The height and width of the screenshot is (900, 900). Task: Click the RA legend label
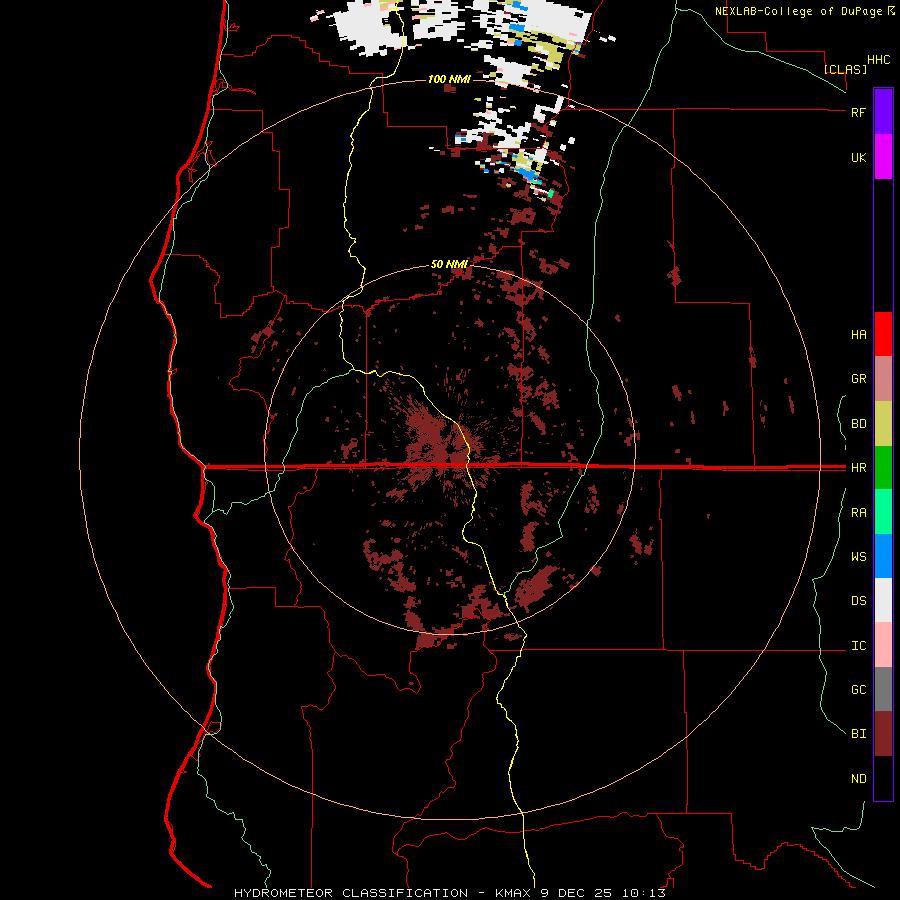[858, 513]
